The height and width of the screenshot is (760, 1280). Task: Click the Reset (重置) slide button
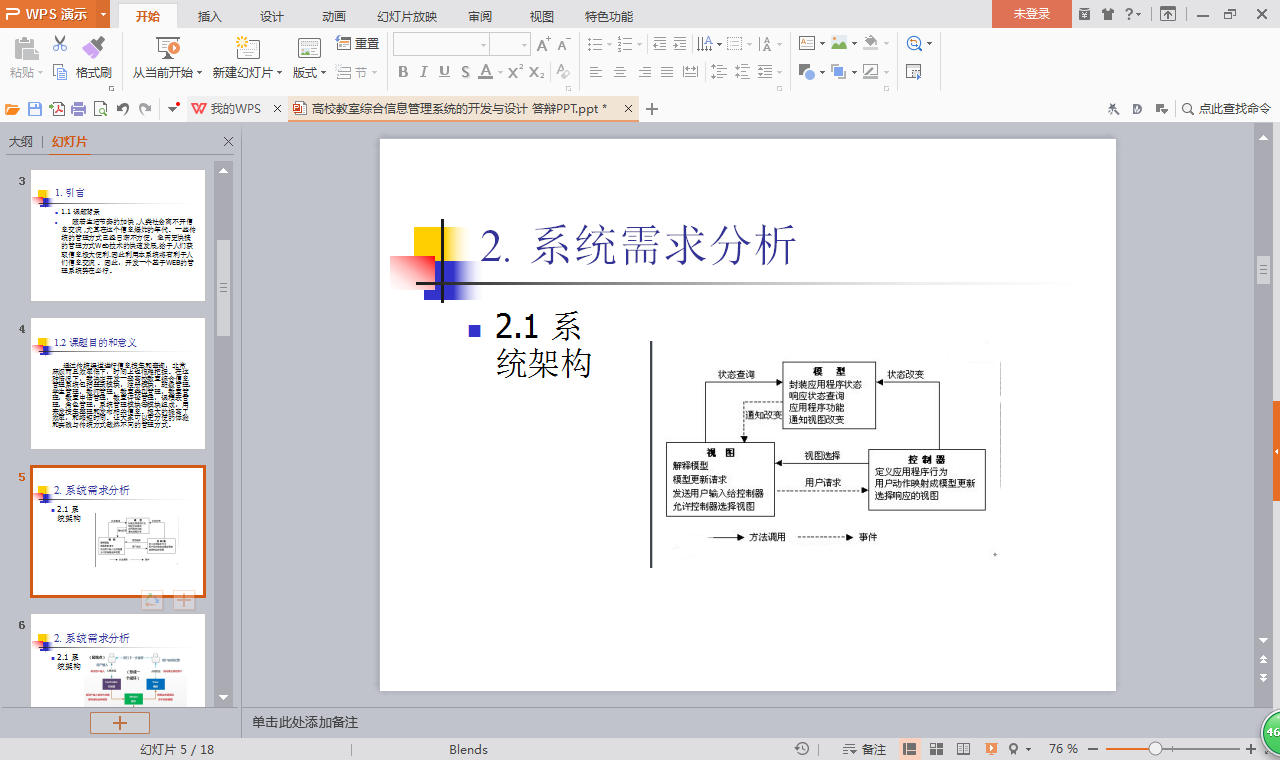pos(358,44)
